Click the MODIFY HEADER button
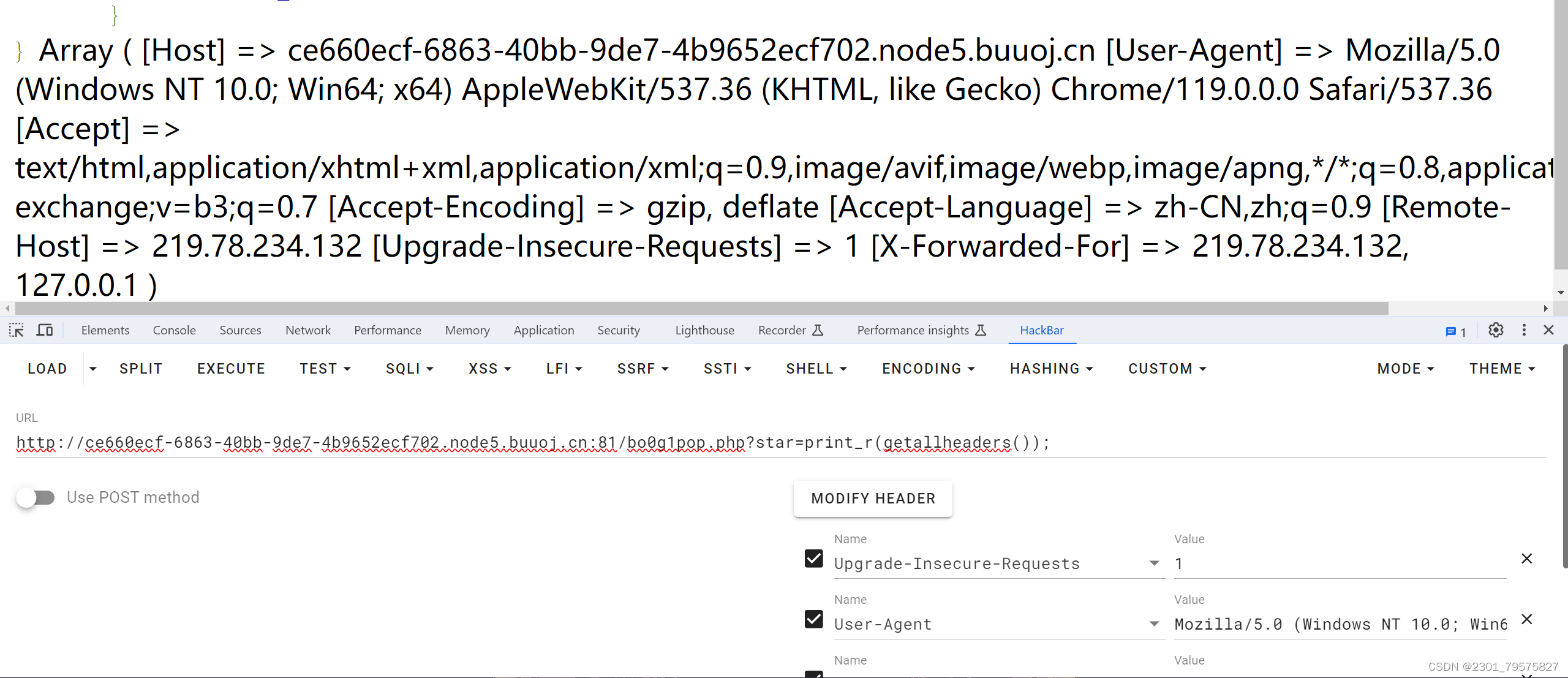The image size is (1568, 678). click(x=873, y=499)
